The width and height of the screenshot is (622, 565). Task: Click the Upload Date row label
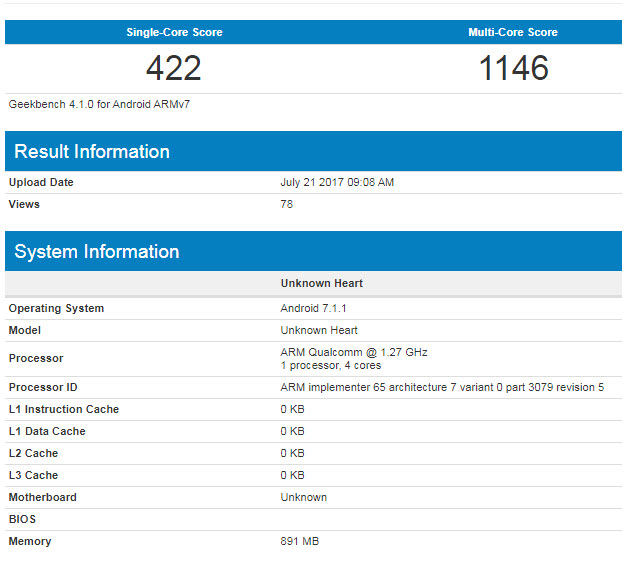click(41, 182)
